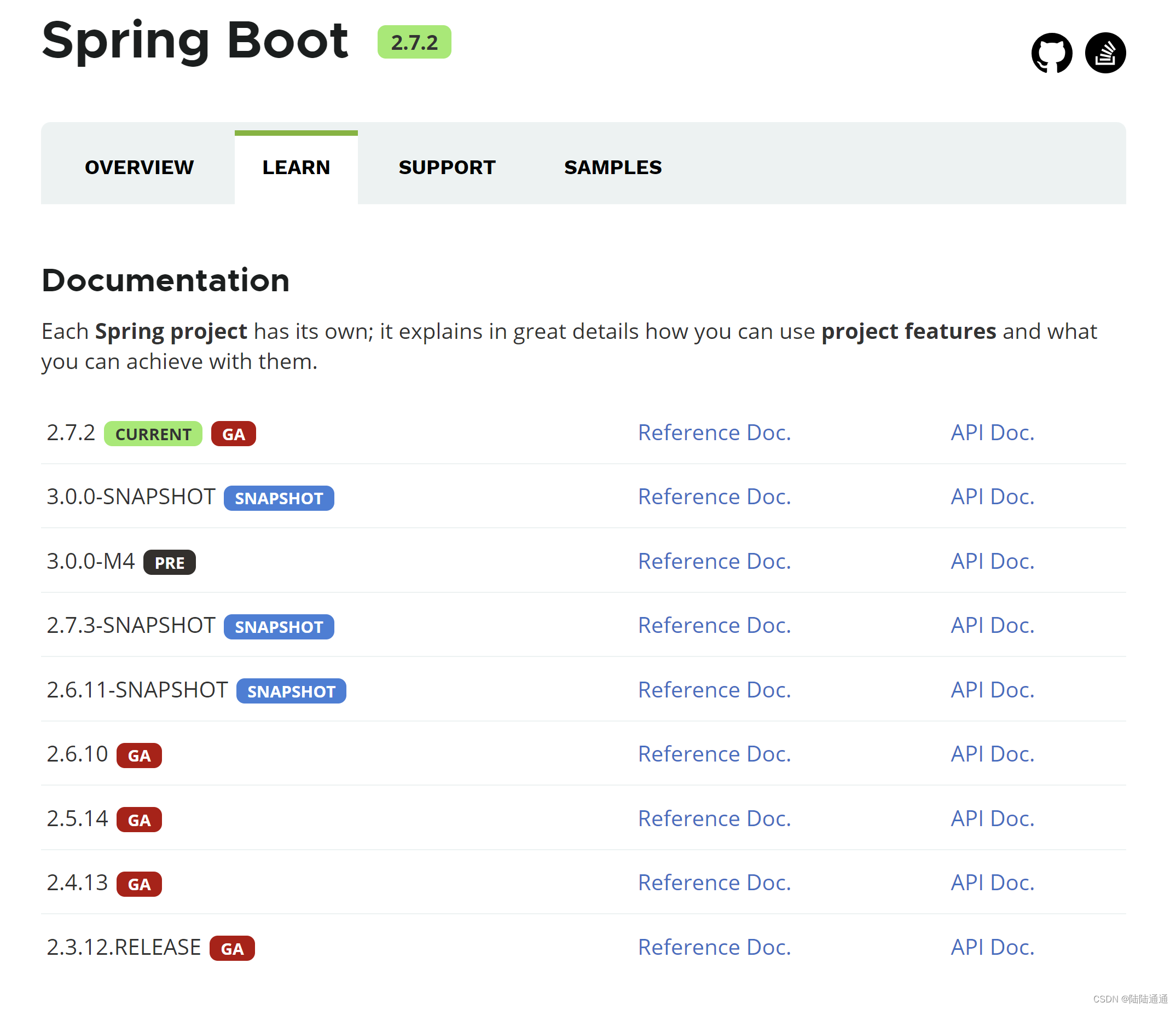The width and height of the screenshot is (1176, 1009).
Task: Open the GitHub repository icon
Action: tap(1051, 53)
